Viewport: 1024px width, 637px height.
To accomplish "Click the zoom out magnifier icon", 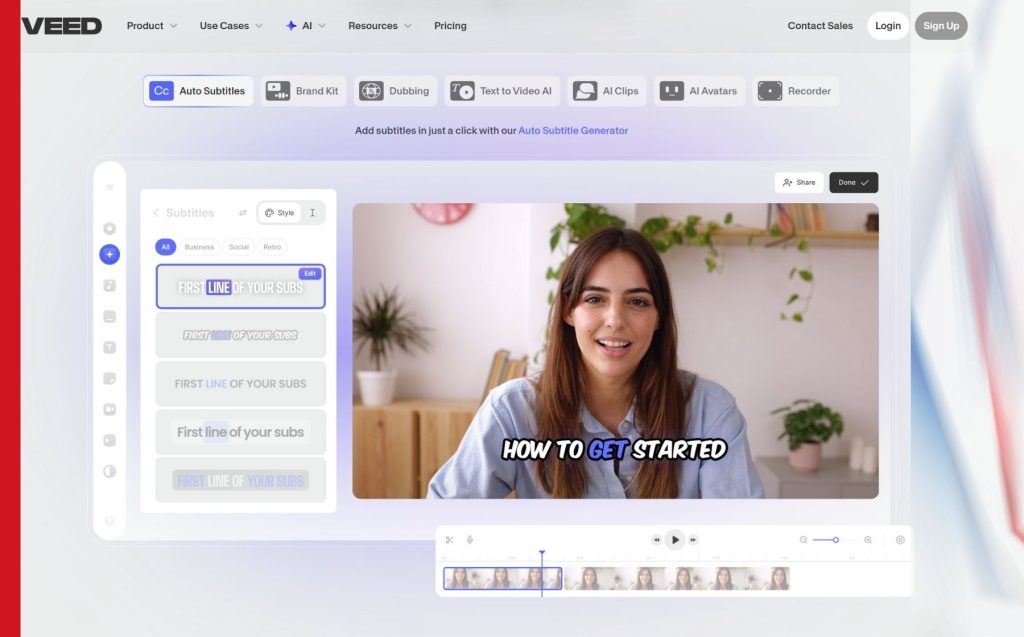I will 803,540.
